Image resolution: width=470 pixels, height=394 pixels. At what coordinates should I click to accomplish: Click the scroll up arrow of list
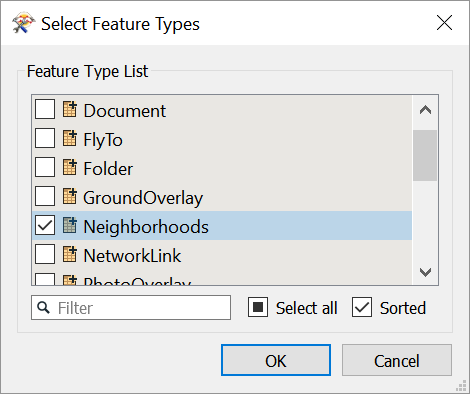click(425, 110)
